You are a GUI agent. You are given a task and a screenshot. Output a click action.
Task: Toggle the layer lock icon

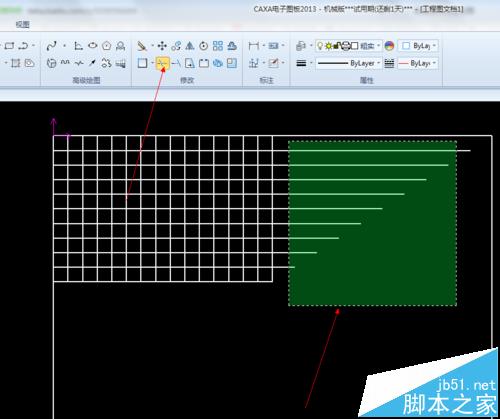click(337, 46)
